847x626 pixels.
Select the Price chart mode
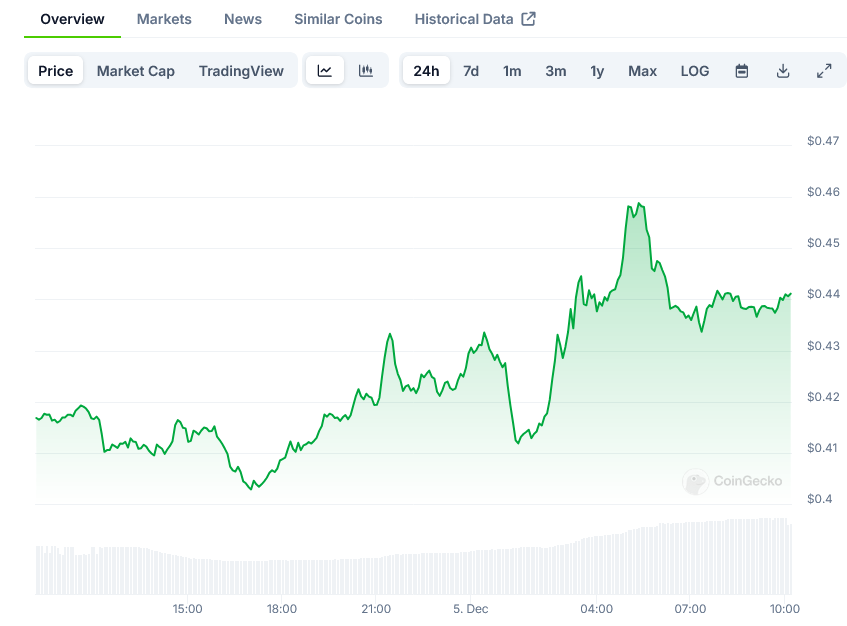[56, 71]
